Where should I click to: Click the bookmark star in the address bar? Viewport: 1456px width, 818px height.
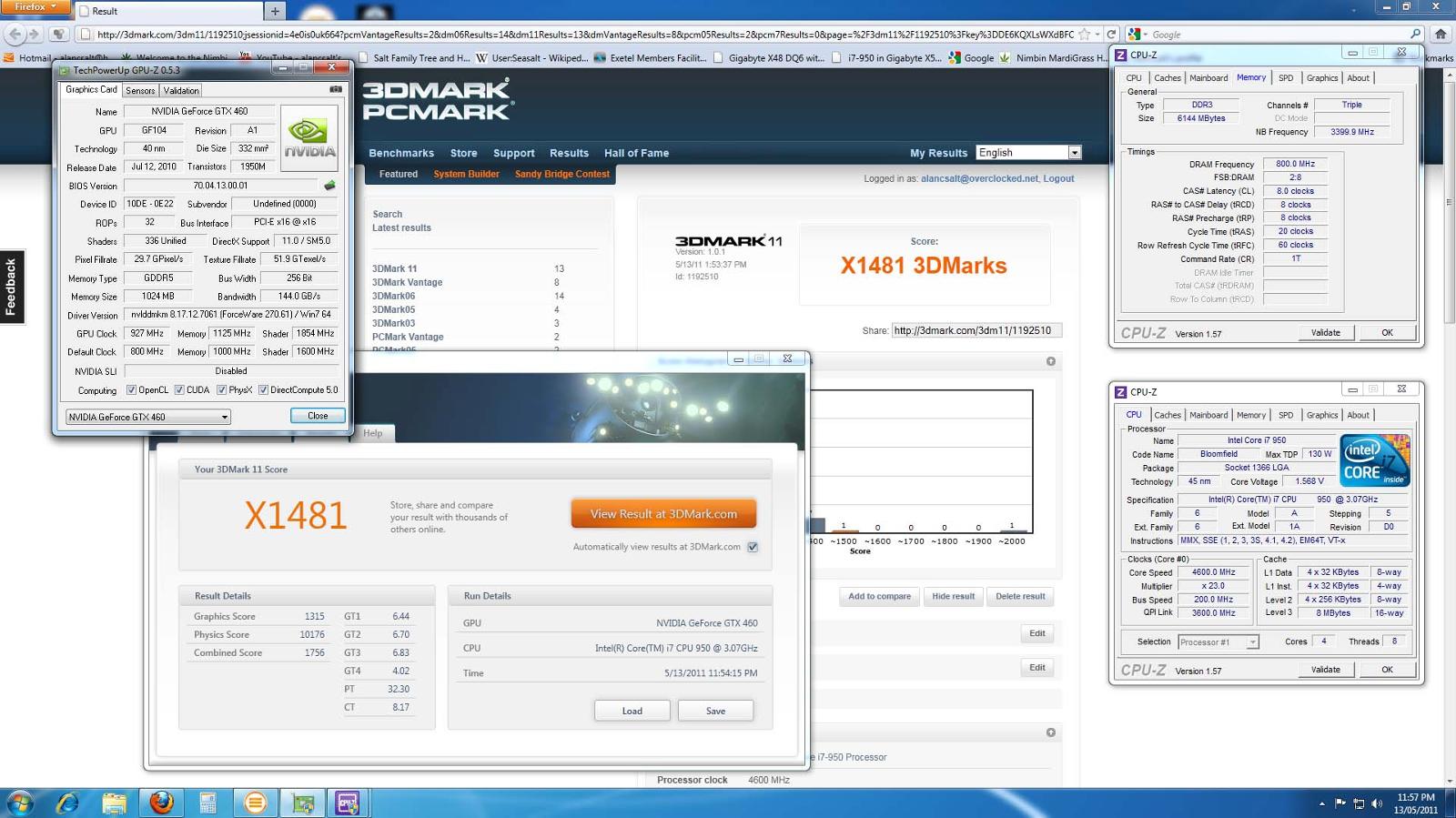pos(1084,35)
